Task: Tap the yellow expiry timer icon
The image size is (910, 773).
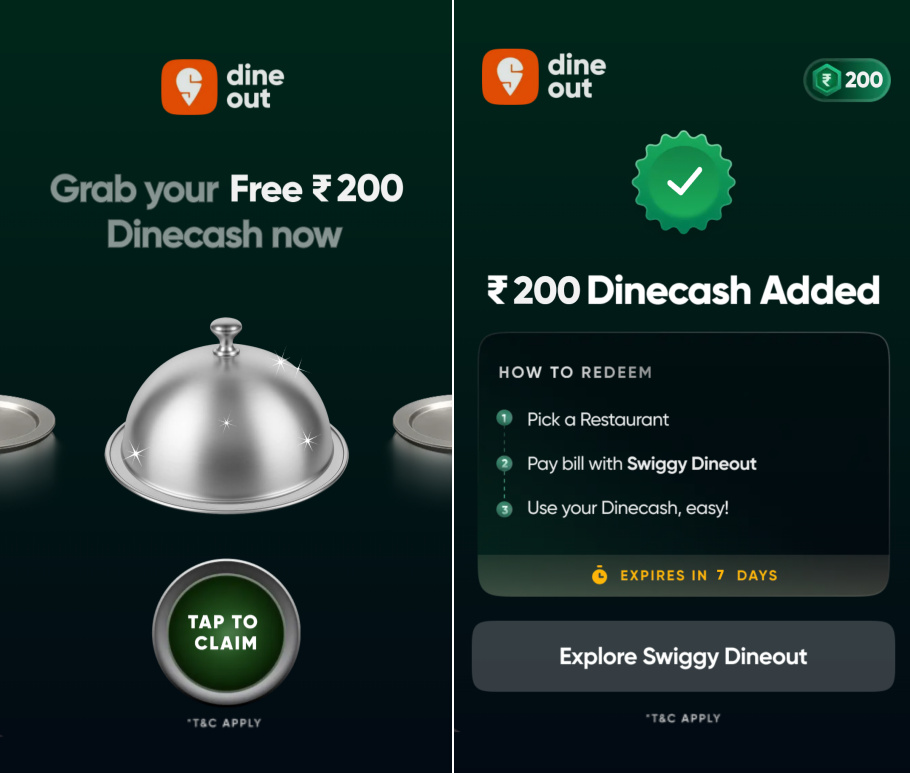Action: pyautogui.click(x=600, y=575)
